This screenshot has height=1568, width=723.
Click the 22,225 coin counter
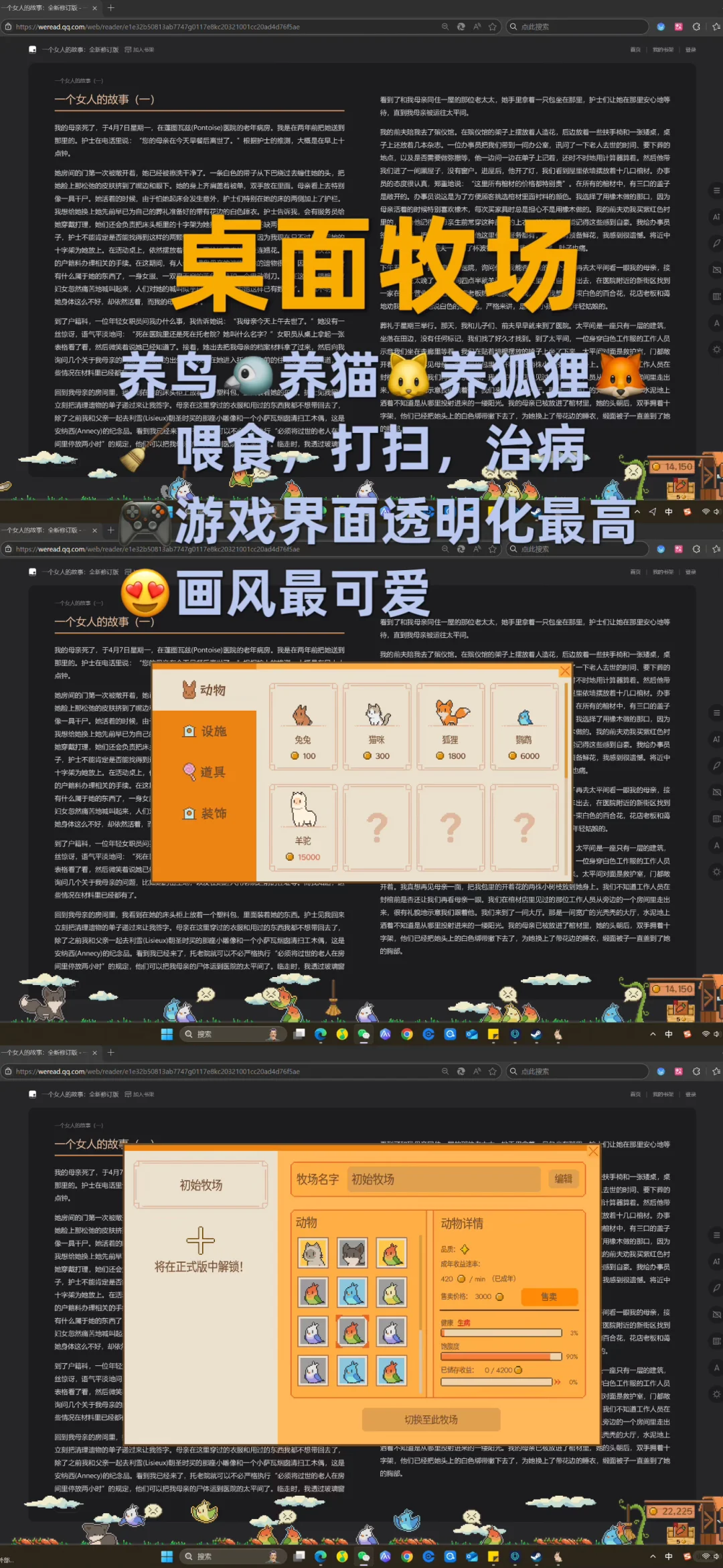pyautogui.click(x=672, y=1511)
